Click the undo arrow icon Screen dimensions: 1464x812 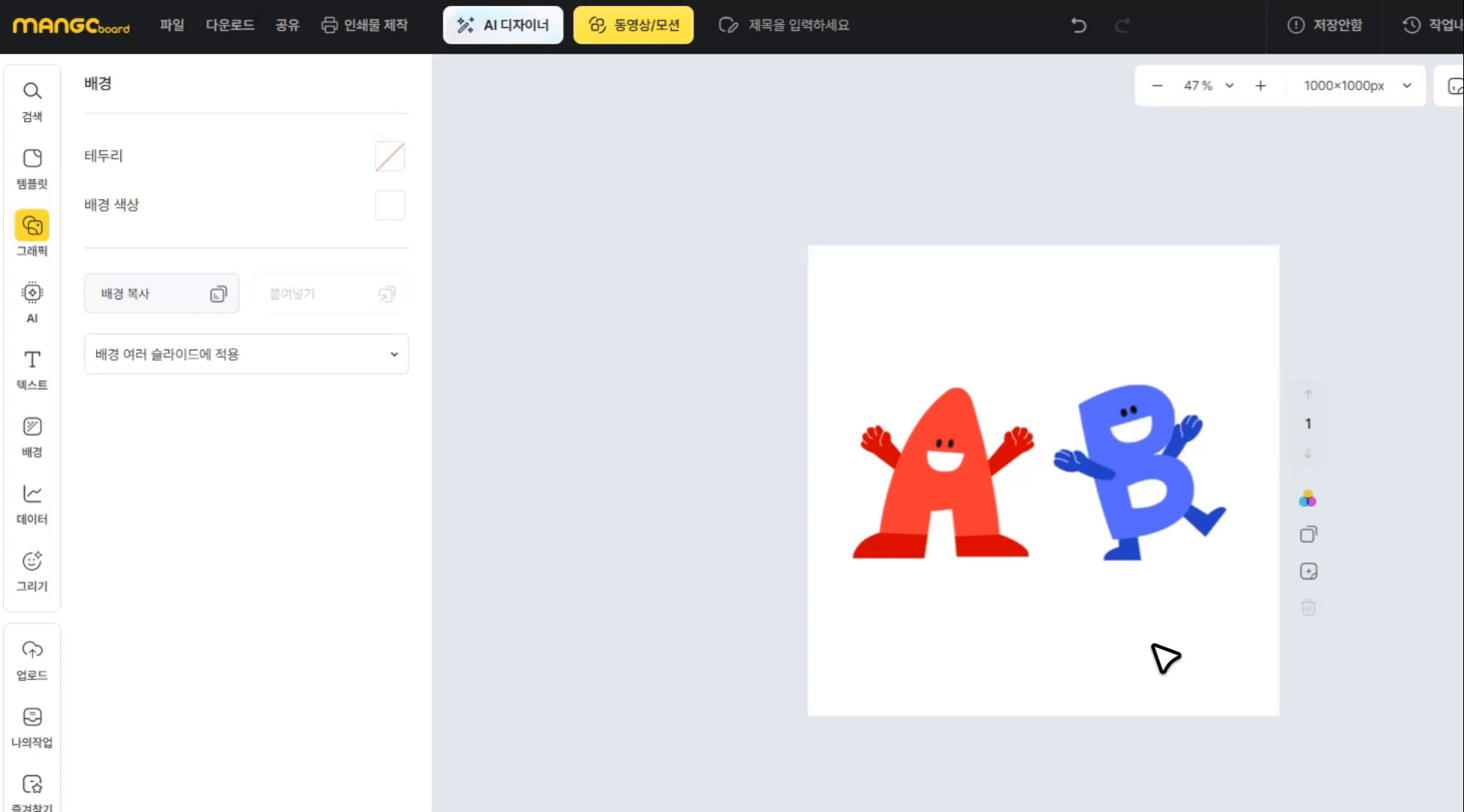click(1078, 26)
